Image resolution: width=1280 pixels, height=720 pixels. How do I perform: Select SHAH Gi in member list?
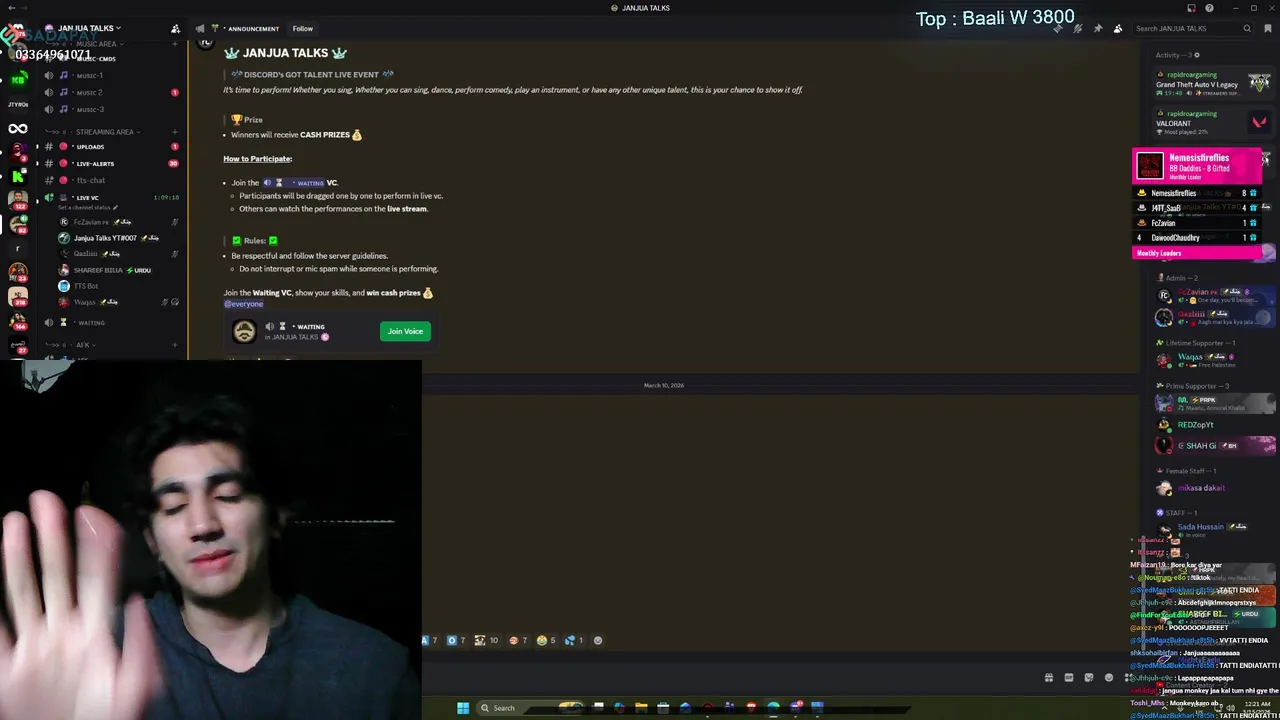coord(1213,446)
